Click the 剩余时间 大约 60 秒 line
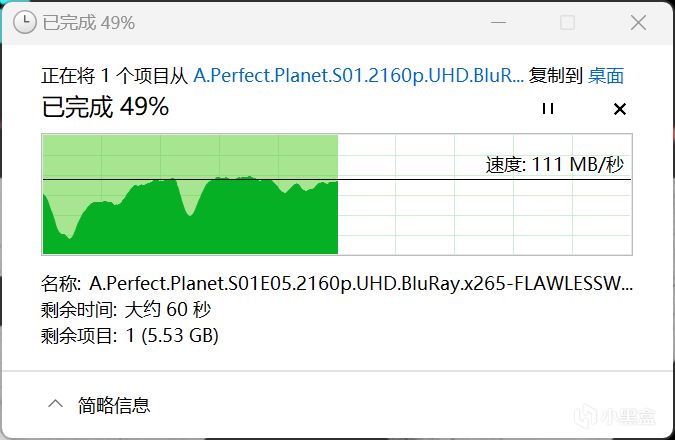 (124, 310)
